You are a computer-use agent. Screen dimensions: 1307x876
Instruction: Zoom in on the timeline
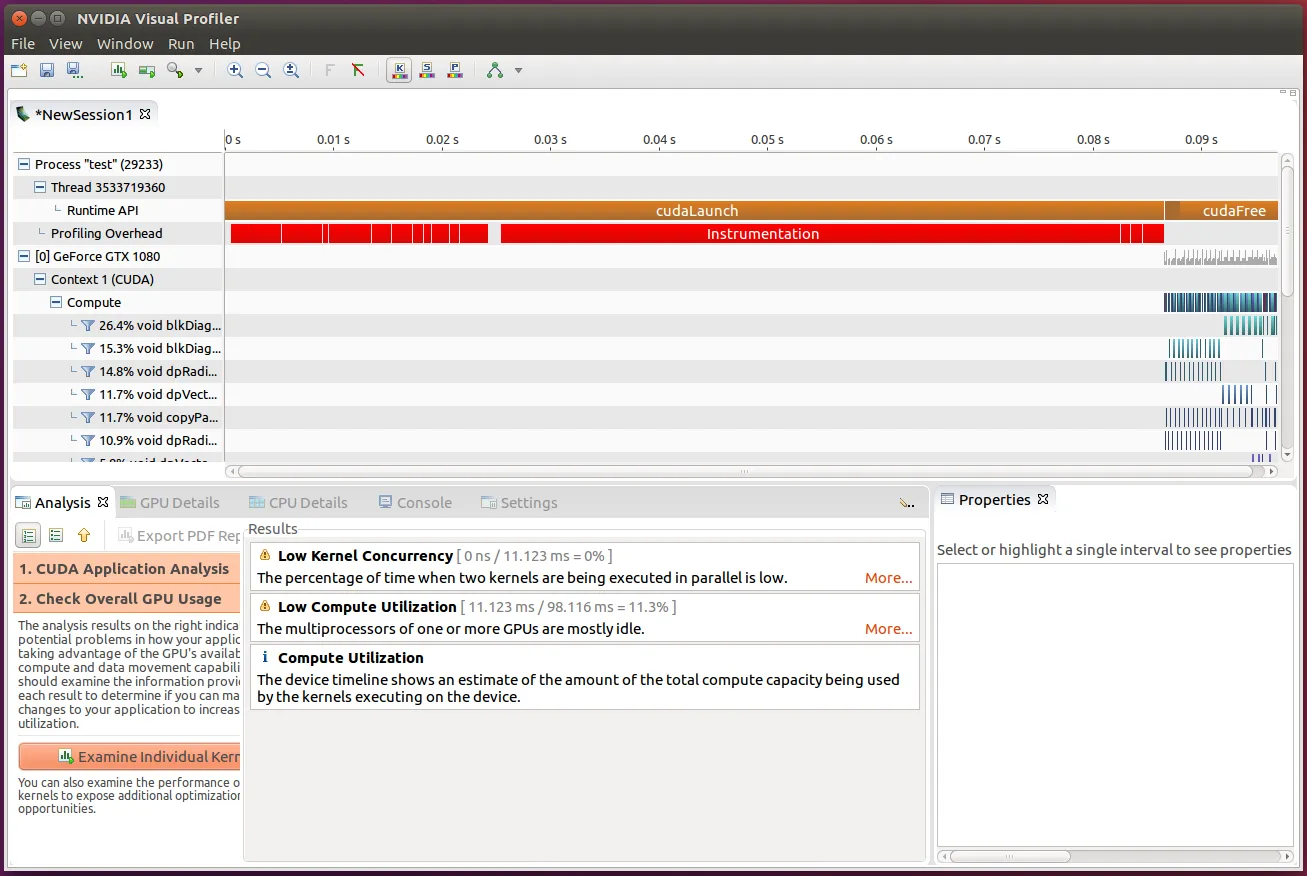pos(235,70)
